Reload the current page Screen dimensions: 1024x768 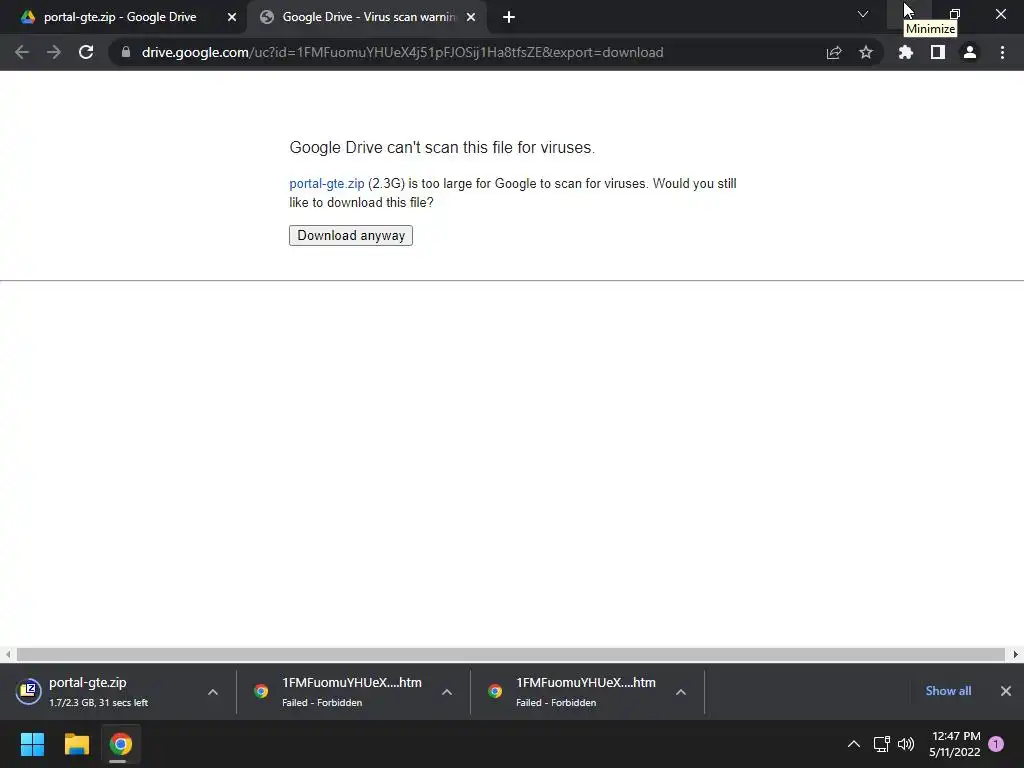point(86,52)
